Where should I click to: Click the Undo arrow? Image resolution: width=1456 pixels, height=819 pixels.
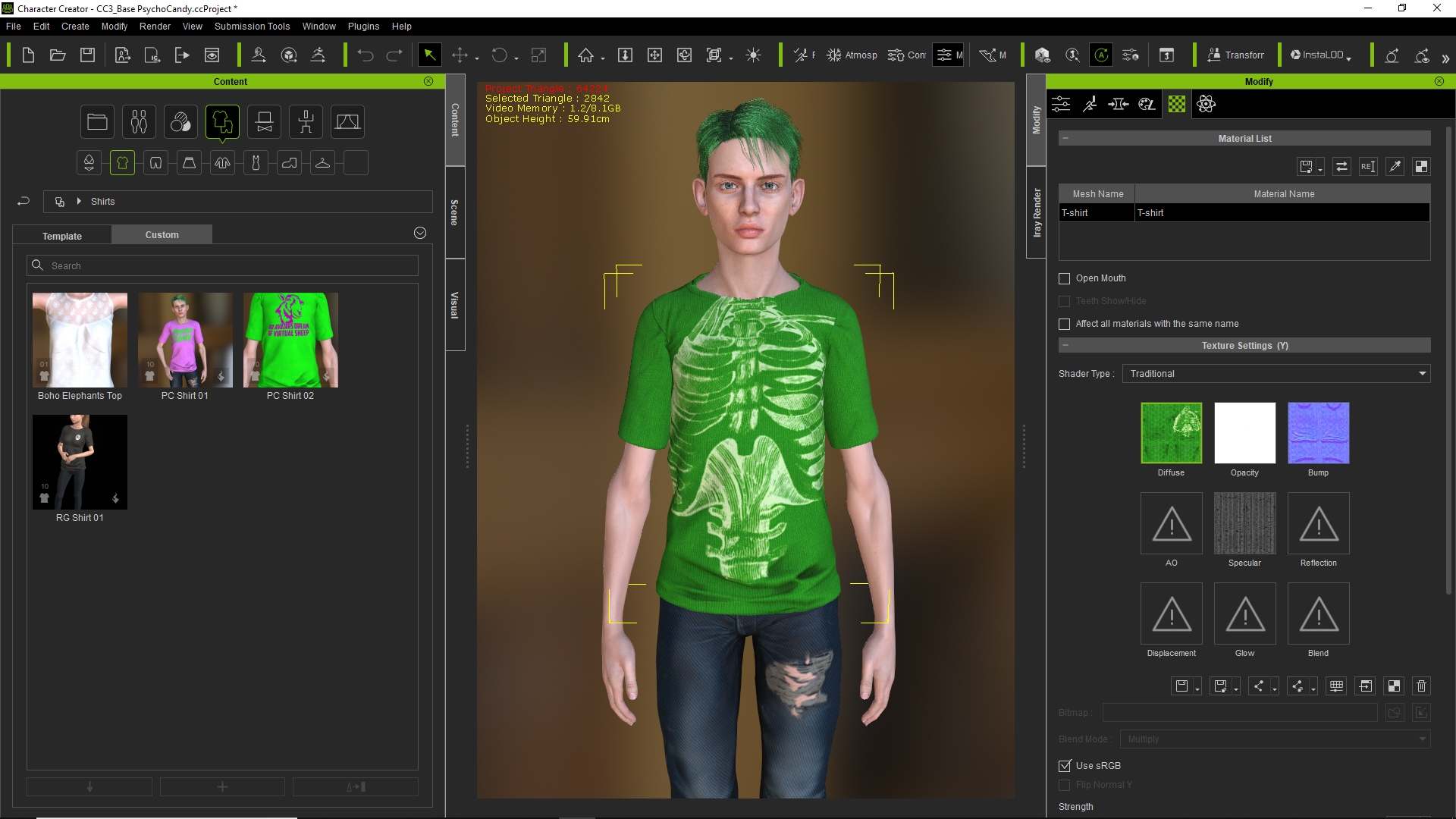click(366, 55)
